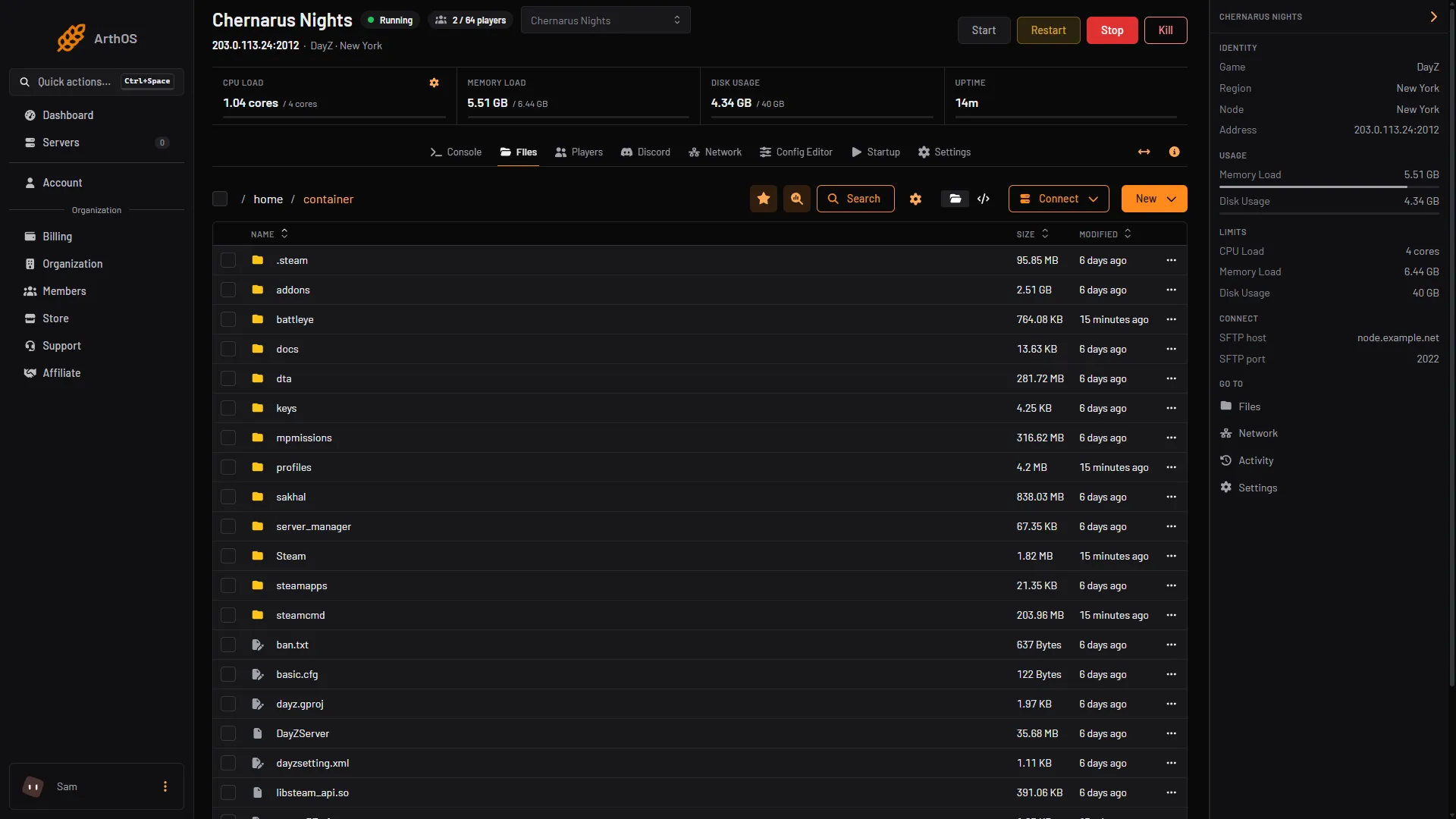Check the box for the .steam folder
This screenshot has width=1456, height=819.
pyautogui.click(x=228, y=260)
